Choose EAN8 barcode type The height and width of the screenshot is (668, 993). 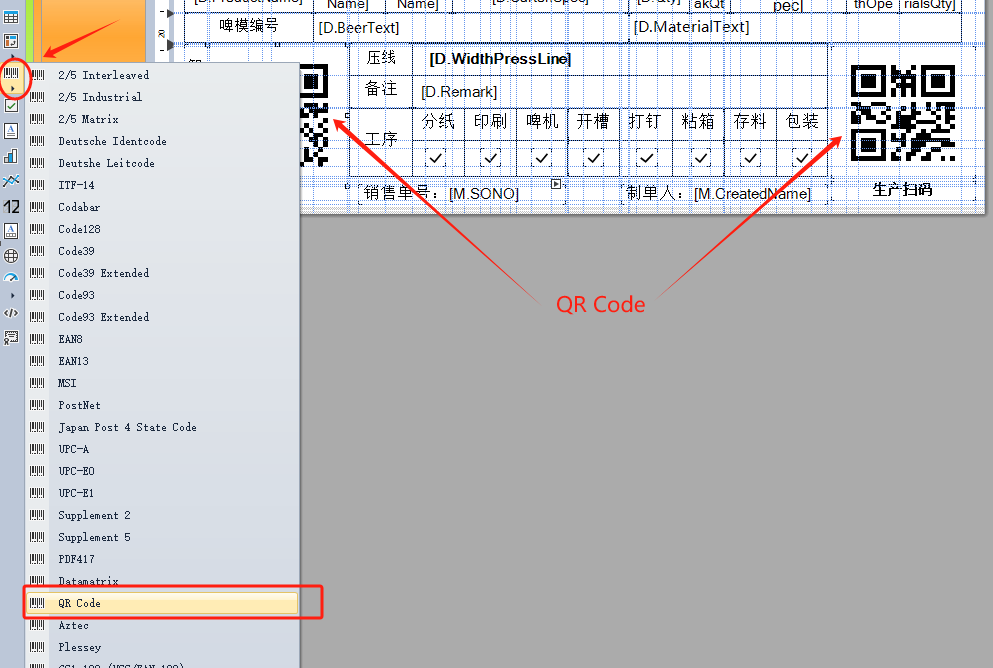[x=162, y=339]
